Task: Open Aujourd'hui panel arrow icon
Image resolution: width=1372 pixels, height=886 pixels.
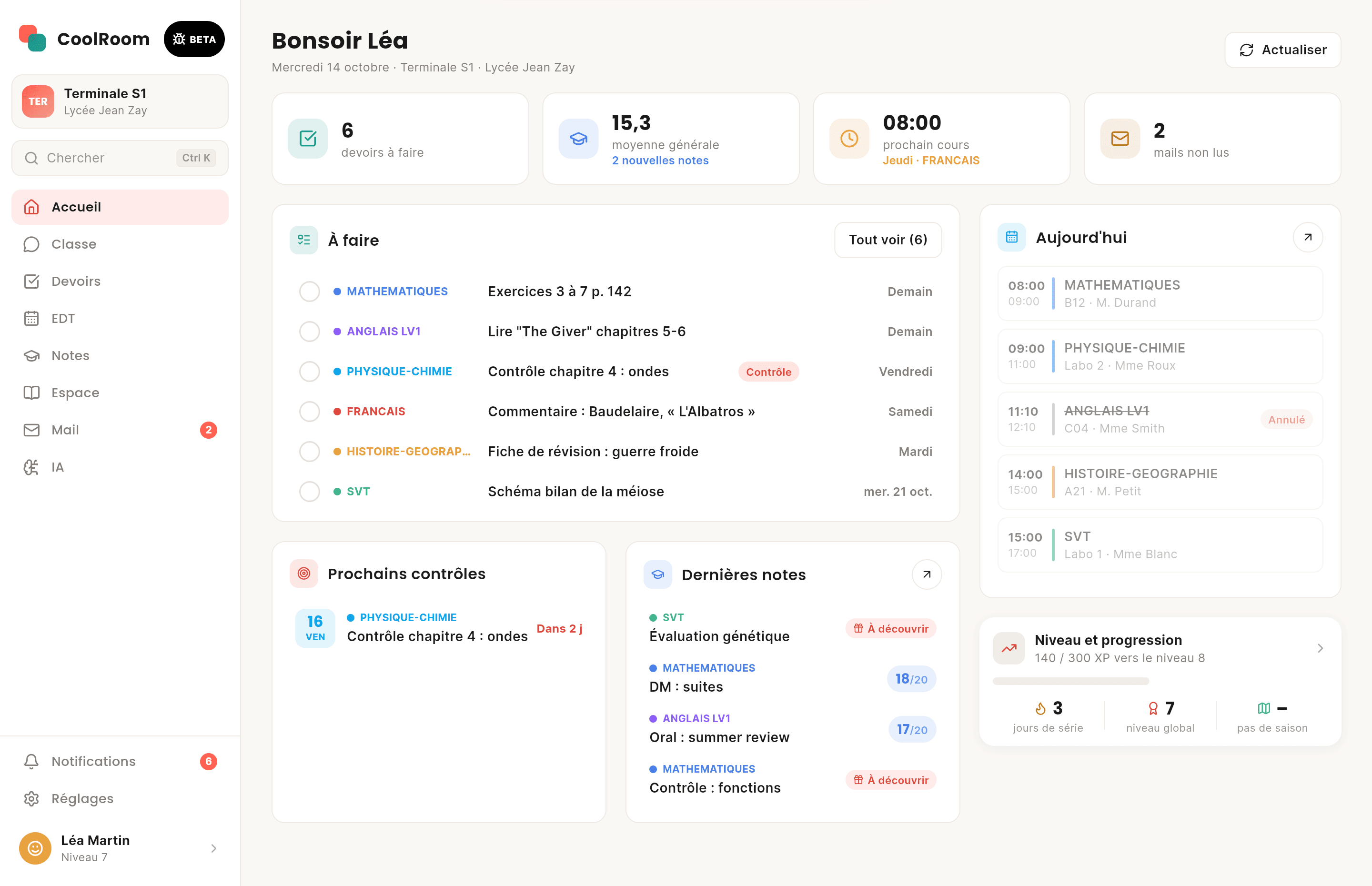Action: pyautogui.click(x=1308, y=237)
